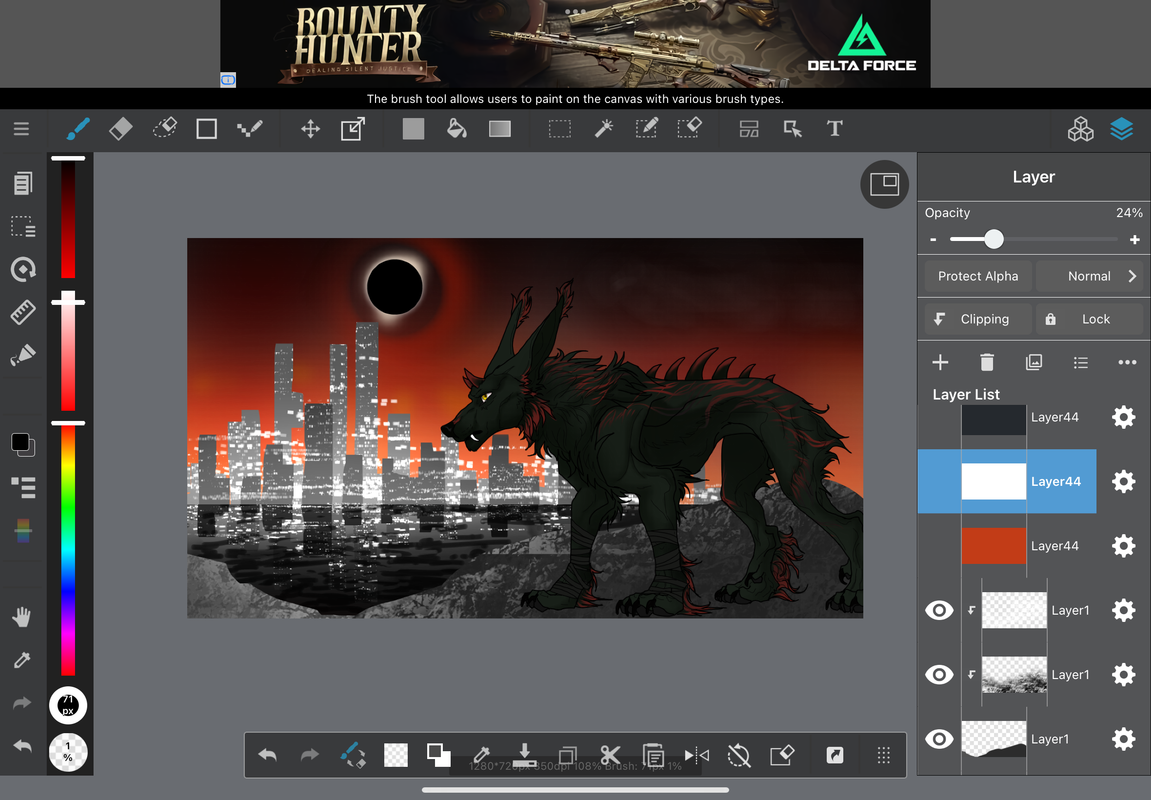Open the page edit menu in left sidebar
Screen dimensions: 1151x800
point(23,183)
